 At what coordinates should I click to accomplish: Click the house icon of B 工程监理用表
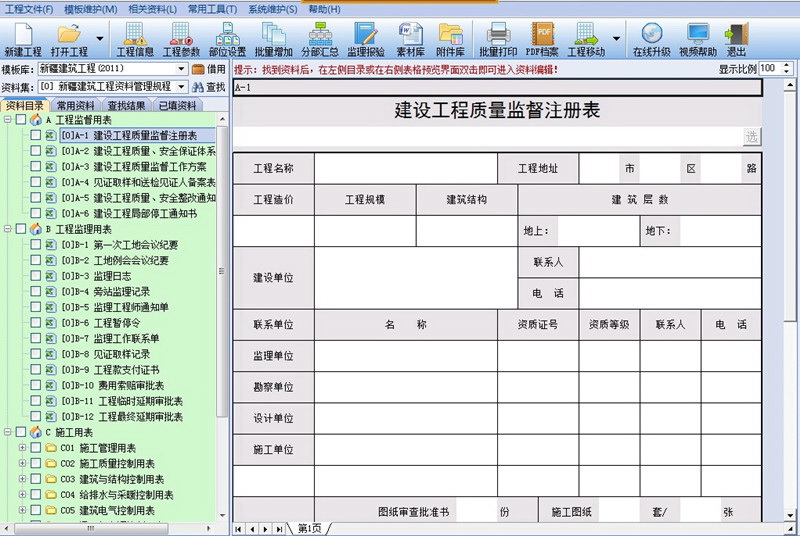(35, 229)
